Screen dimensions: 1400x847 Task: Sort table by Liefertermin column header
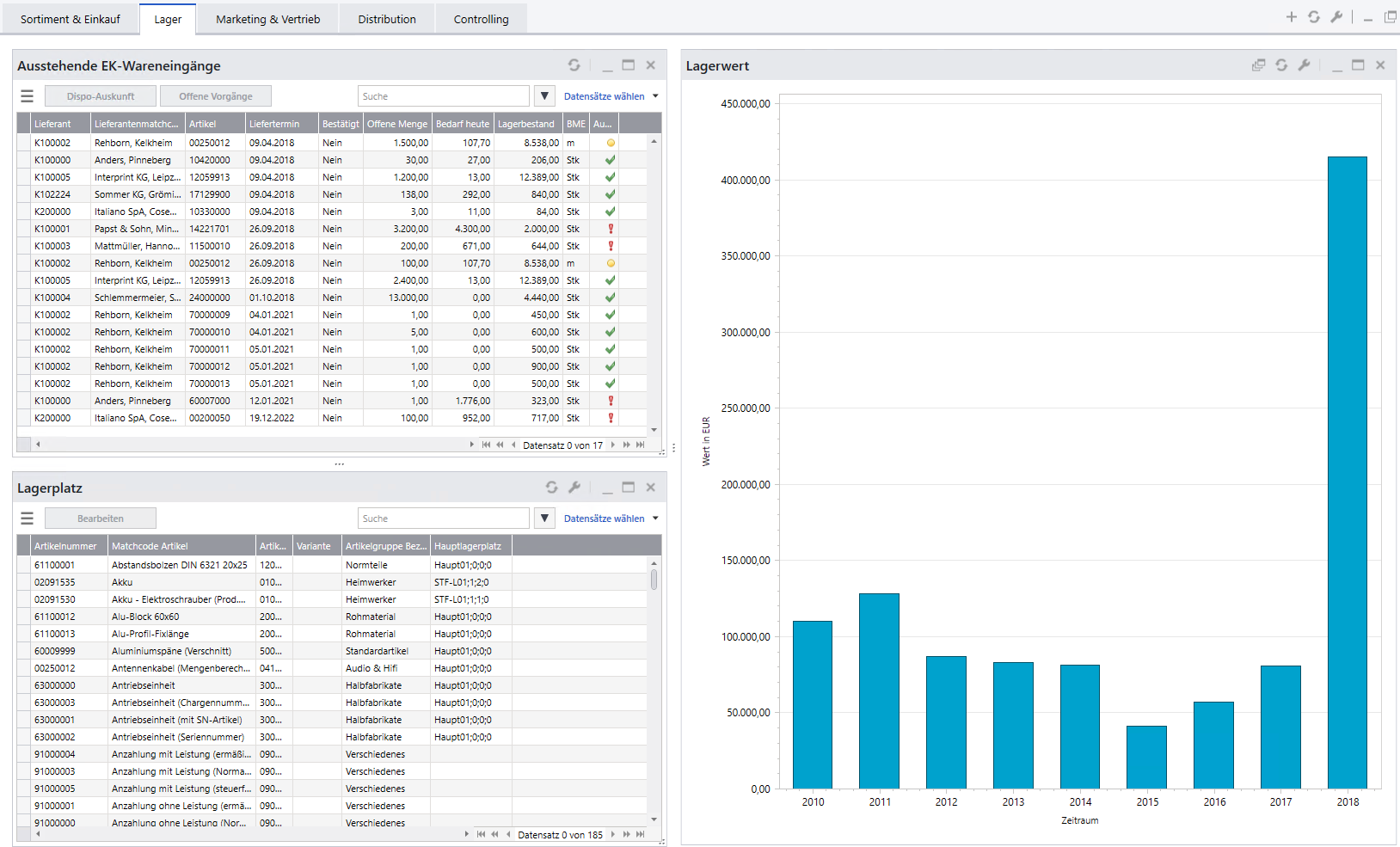coord(281,124)
